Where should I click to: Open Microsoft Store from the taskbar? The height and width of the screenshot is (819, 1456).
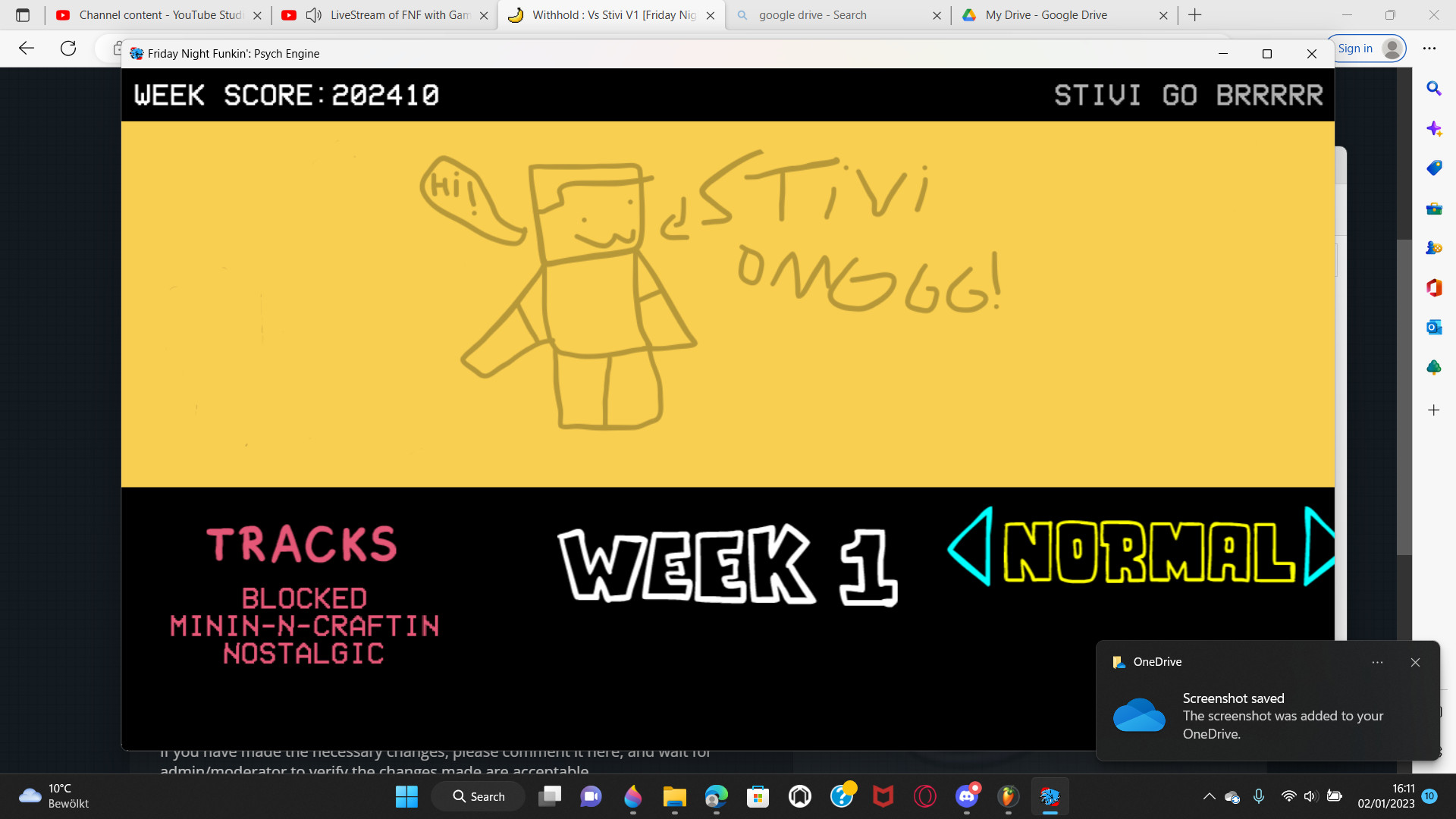(x=758, y=796)
